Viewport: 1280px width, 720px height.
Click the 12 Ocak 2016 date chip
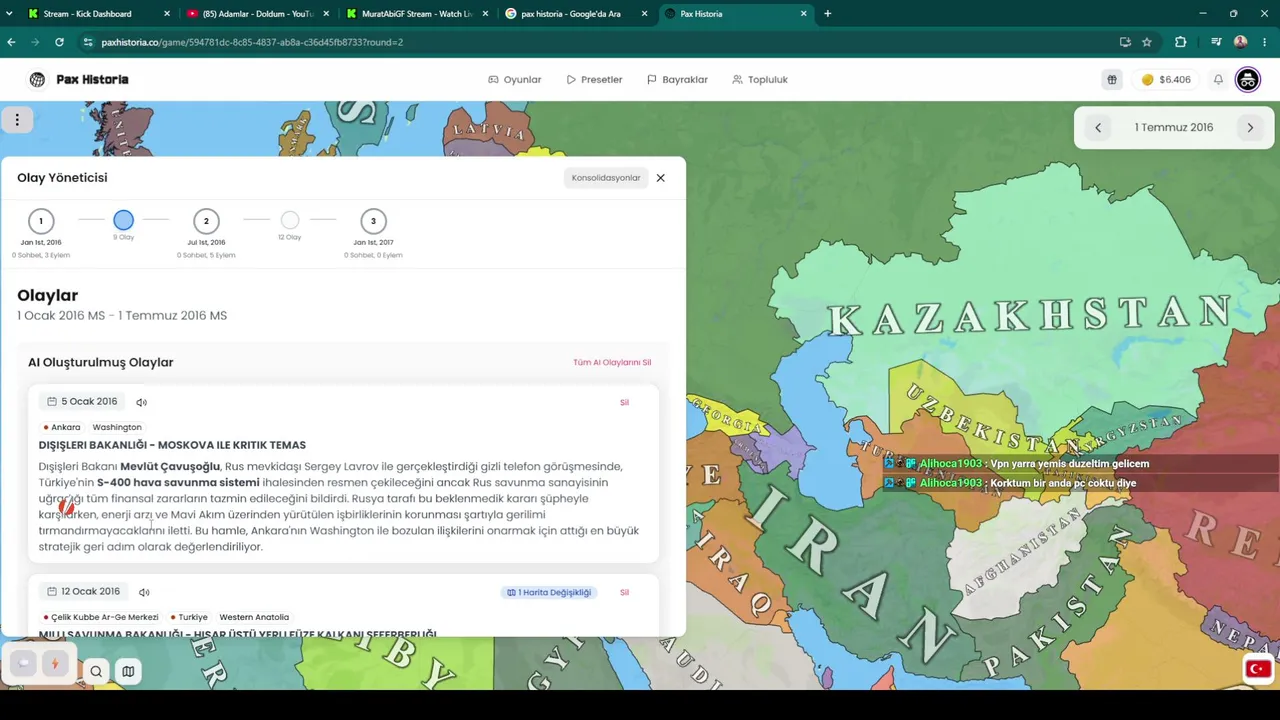[83, 592]
